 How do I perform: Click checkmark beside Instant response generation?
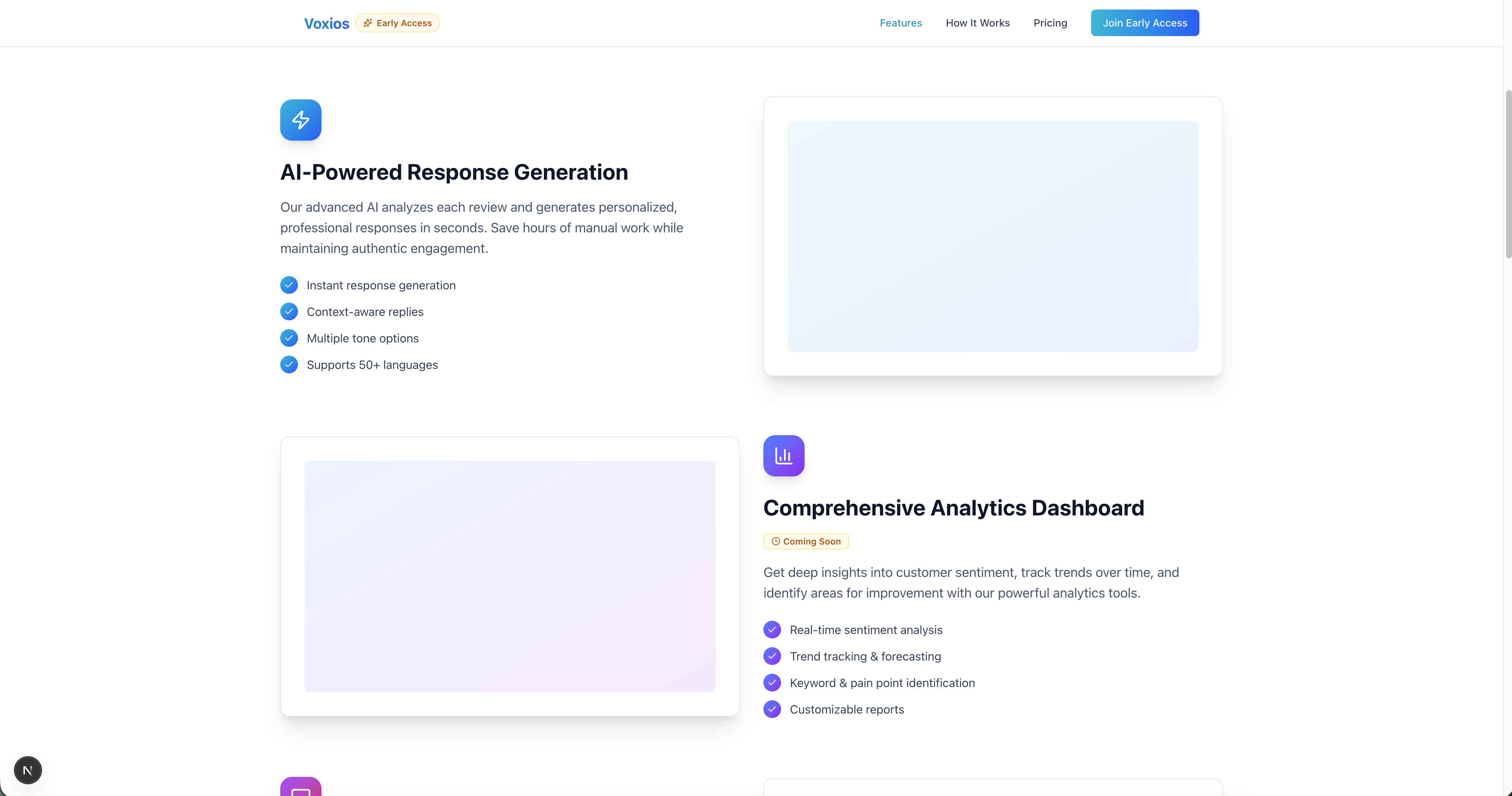point(289,285)
